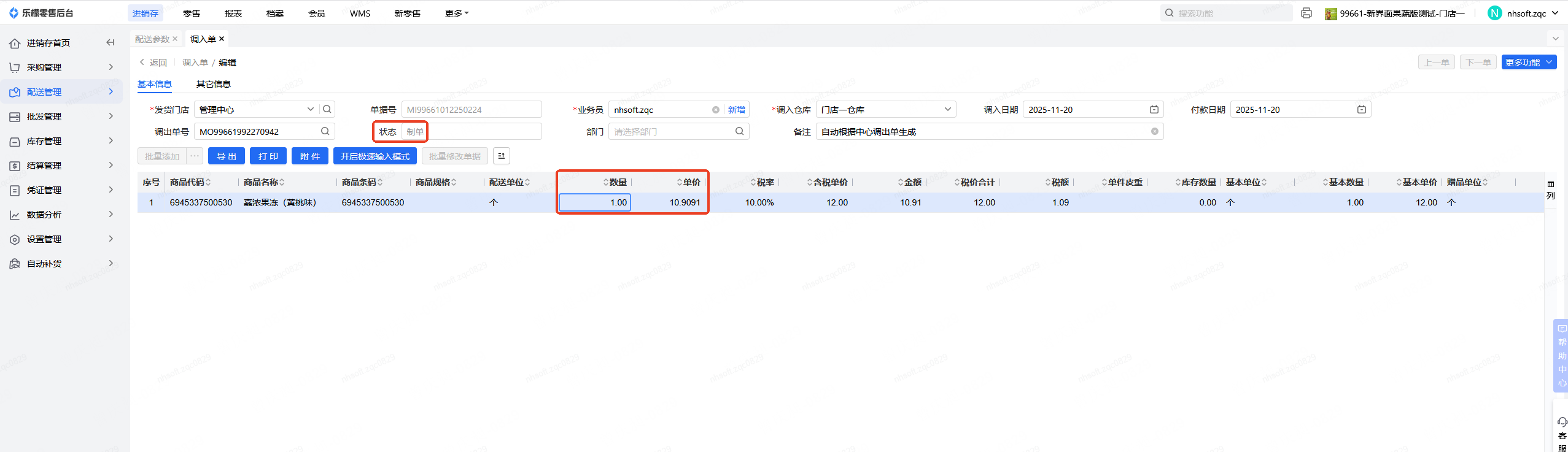The width and height of the screenshot is (1568, 452).
Task: Open the 零售 top menu
Action: click(x=192, y=13)
